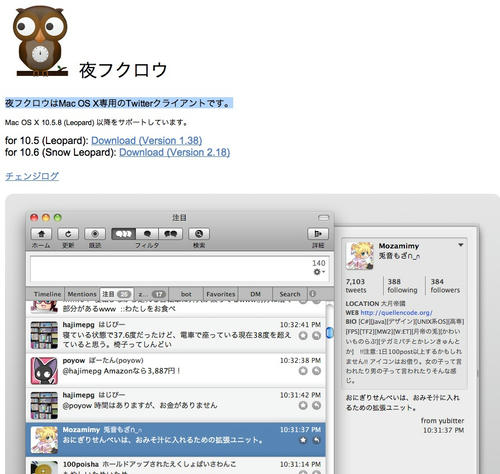Click the 100poisha username
Screen dimensions: 500x474
pyautogui.click(x=81, y=464)
